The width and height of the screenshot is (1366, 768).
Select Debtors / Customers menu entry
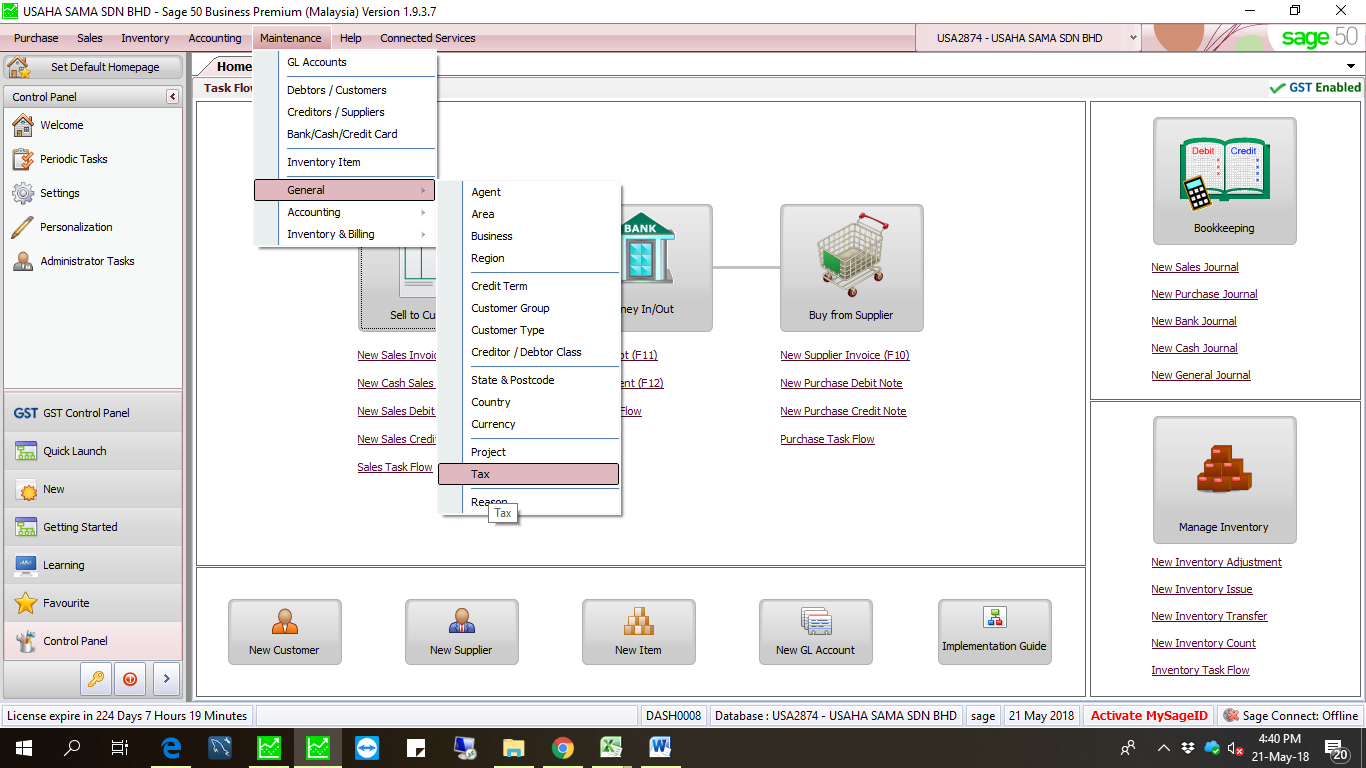pyautogui.click(x=345, y=90)
